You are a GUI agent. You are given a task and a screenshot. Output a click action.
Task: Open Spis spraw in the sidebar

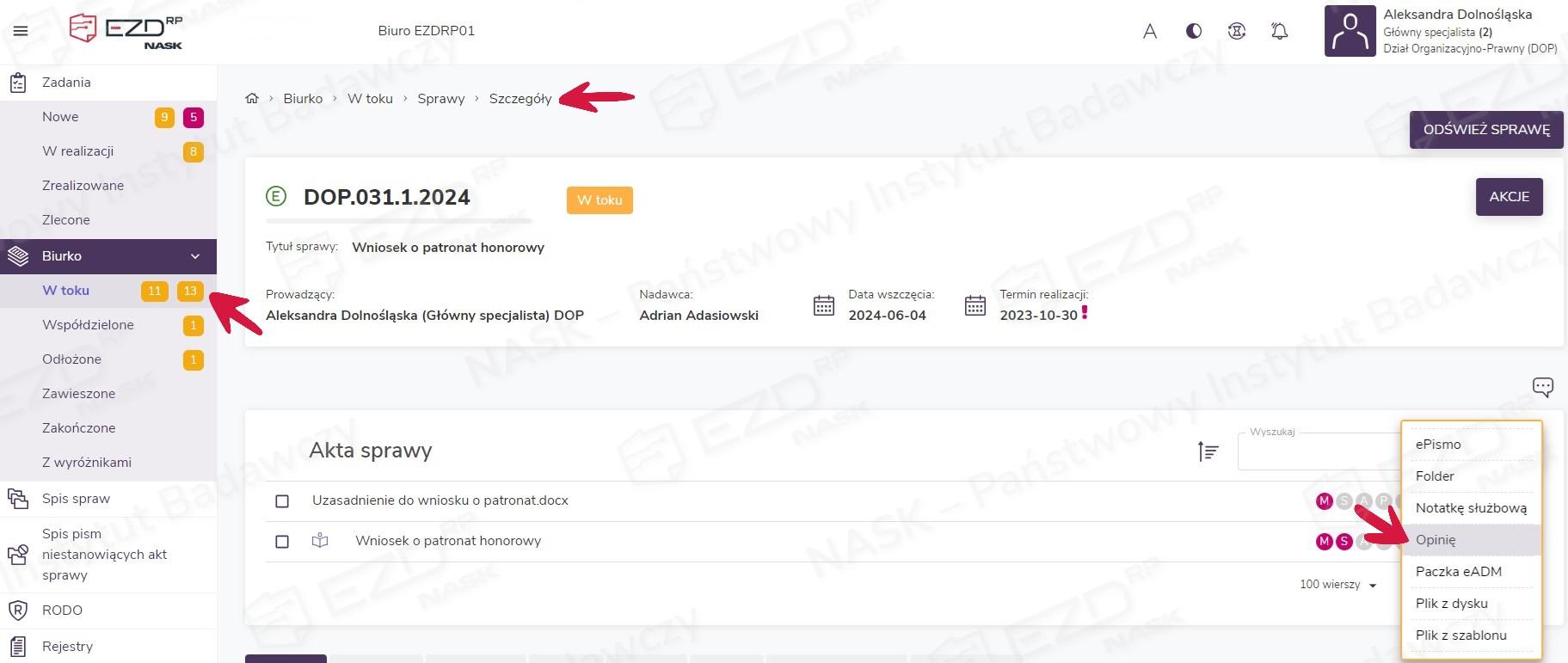(76, 499)
